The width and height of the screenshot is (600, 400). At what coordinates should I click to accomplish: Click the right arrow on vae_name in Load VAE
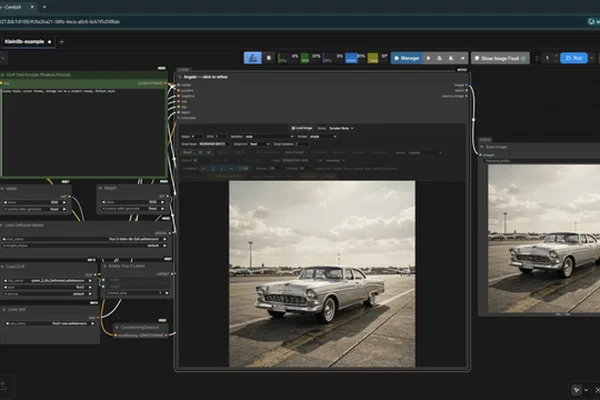pyautogui.click(x=92, y=324)
